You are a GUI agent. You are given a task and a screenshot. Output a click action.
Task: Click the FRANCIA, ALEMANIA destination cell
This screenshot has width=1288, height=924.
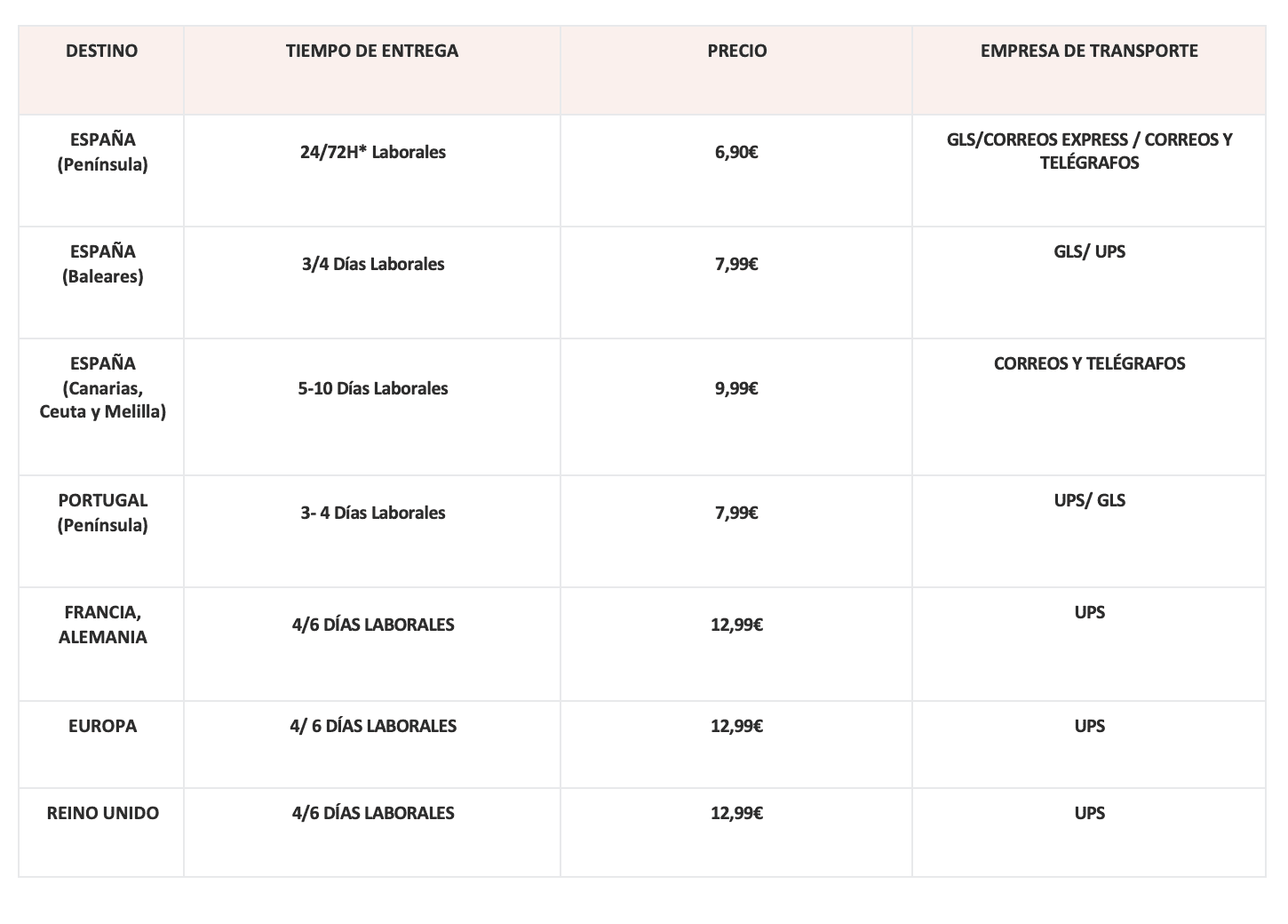[101, 644]
